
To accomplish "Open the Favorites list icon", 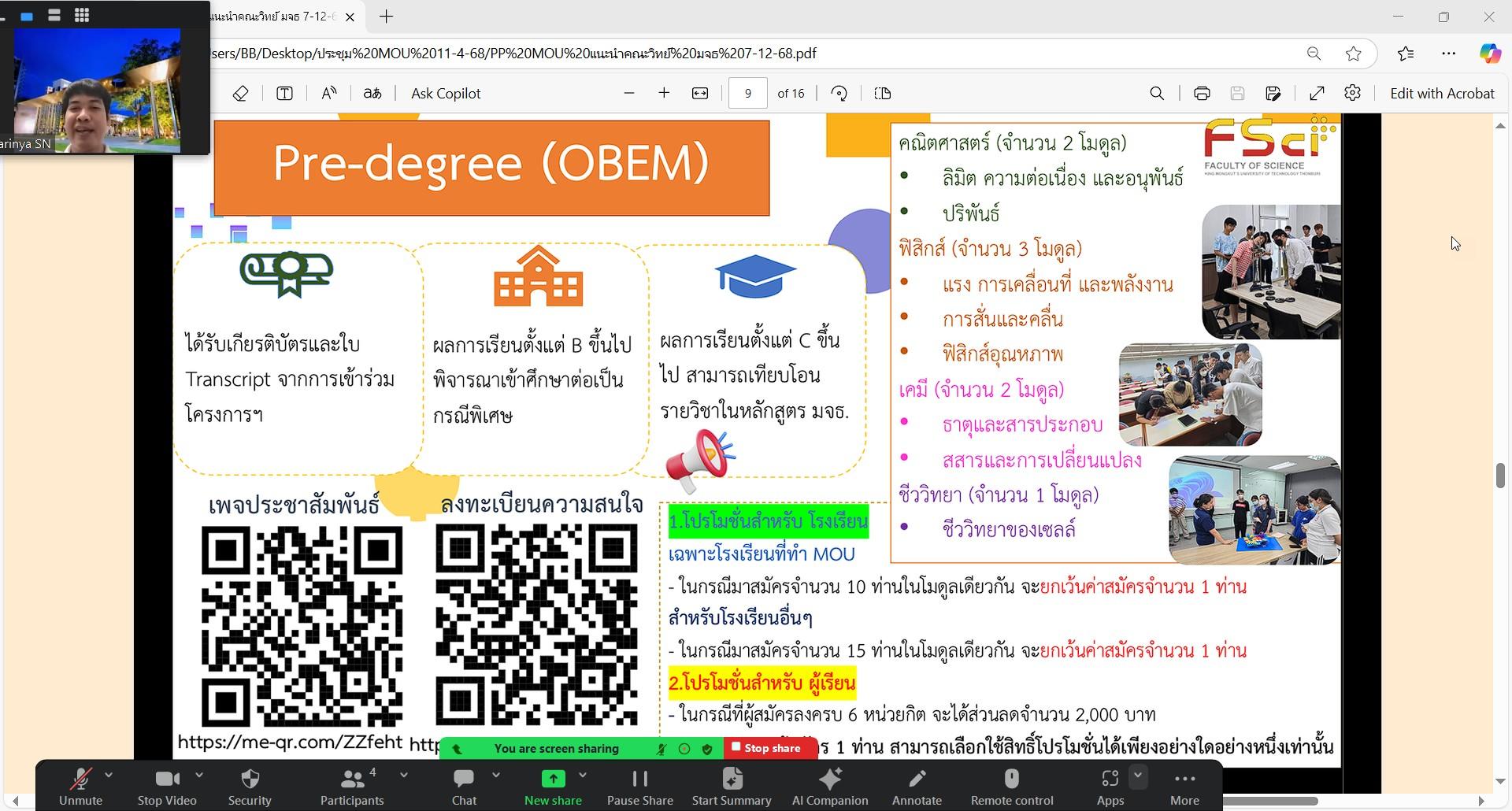I will [x=1406, y=54].
